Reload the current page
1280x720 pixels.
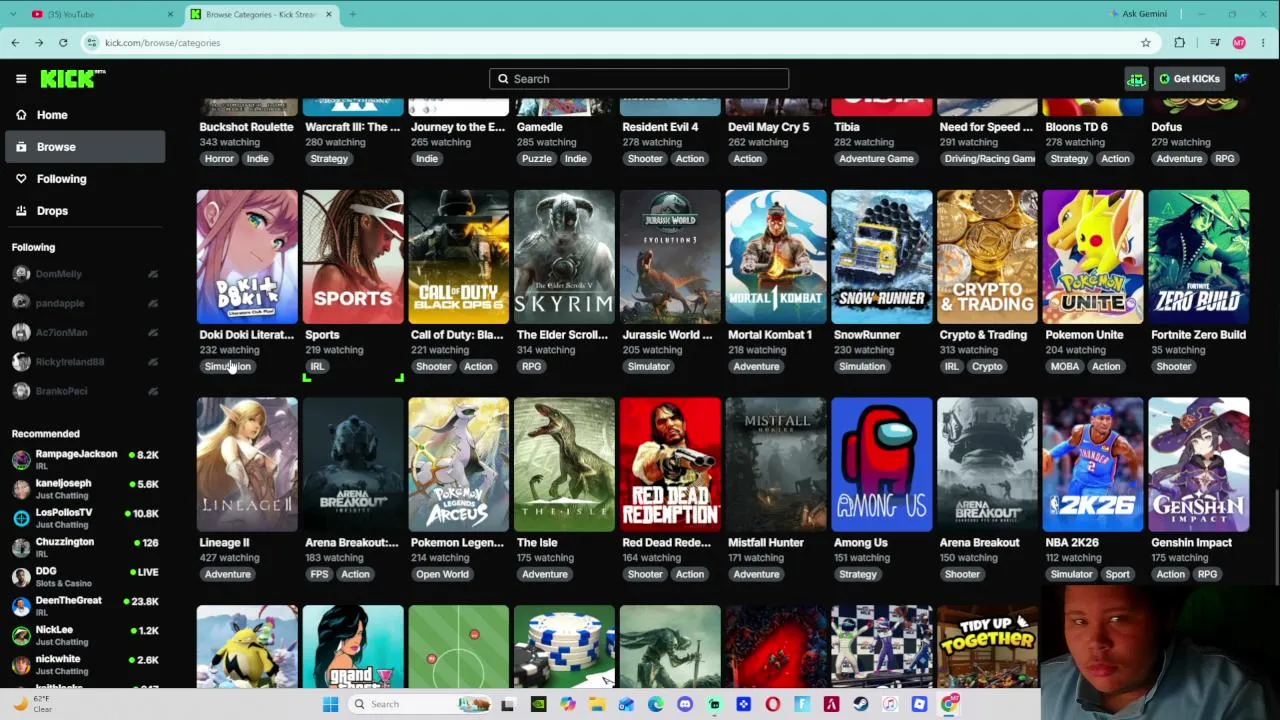pyautogui.click(x=63, y=43)
